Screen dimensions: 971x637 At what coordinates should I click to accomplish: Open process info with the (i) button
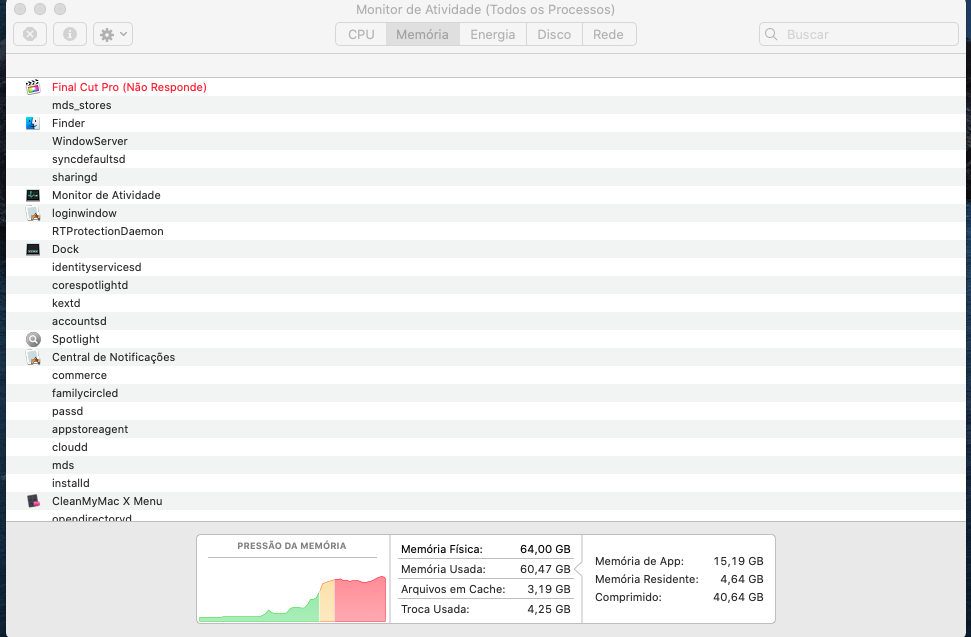(70, 34)
